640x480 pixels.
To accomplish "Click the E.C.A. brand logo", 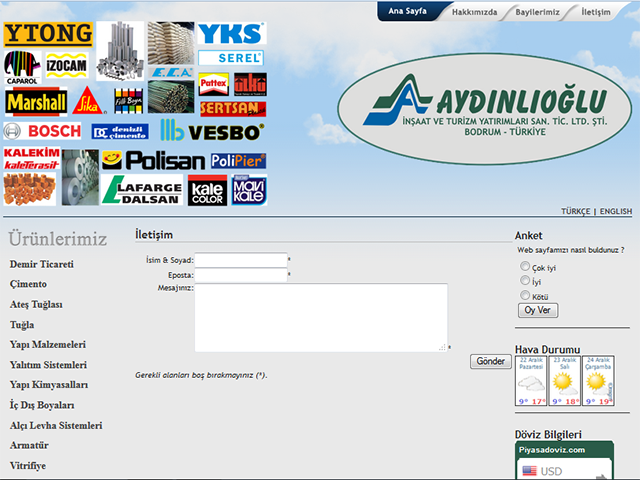I will [171, 73].
